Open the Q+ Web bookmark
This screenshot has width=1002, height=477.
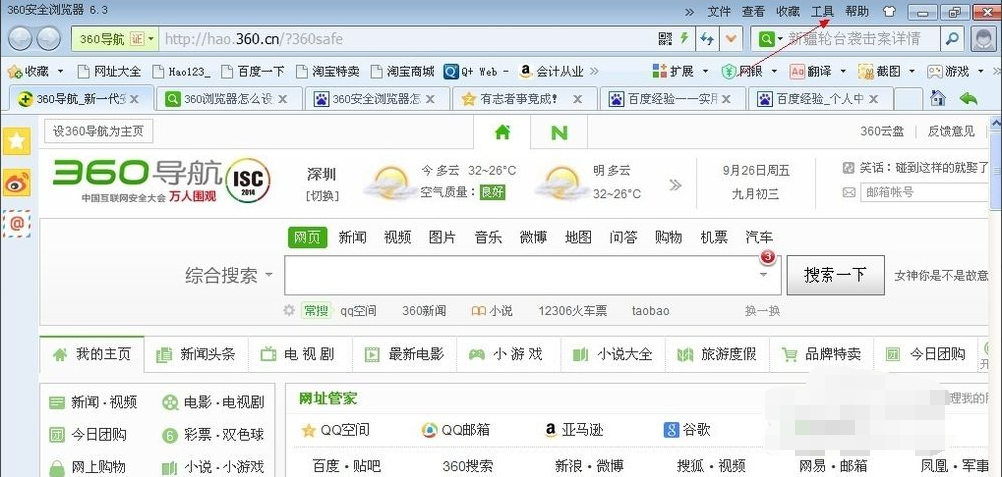pos(476,71)
